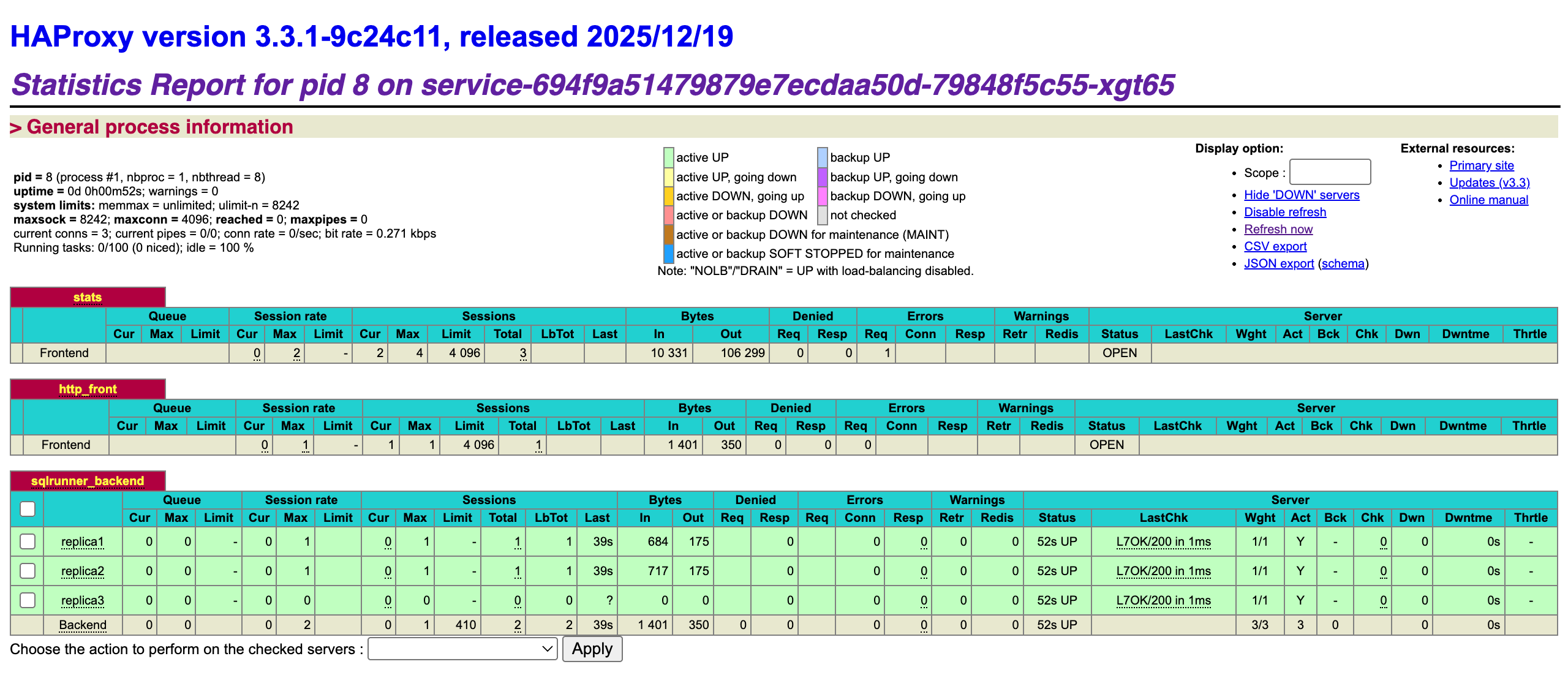Click the Disable refresh link

coord(1285,212)
